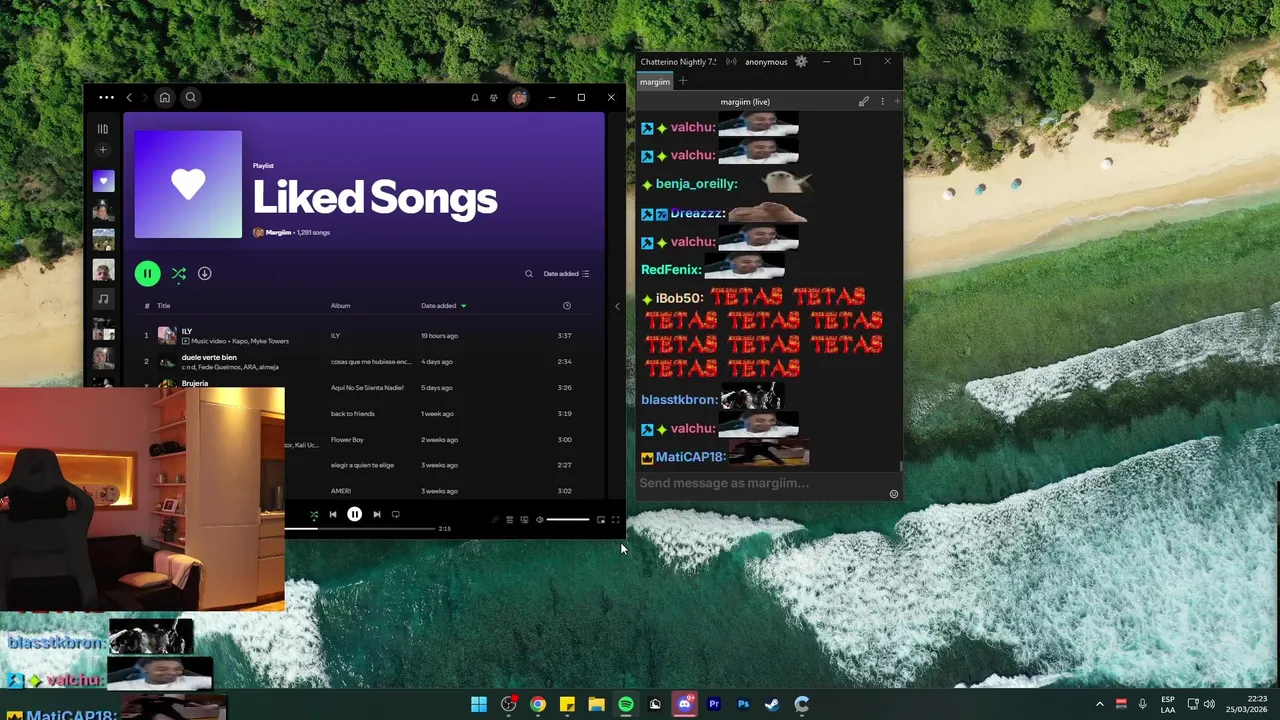Open the music note item in library sidebar
The image size is (1280, 720).
tap(103, 298)
